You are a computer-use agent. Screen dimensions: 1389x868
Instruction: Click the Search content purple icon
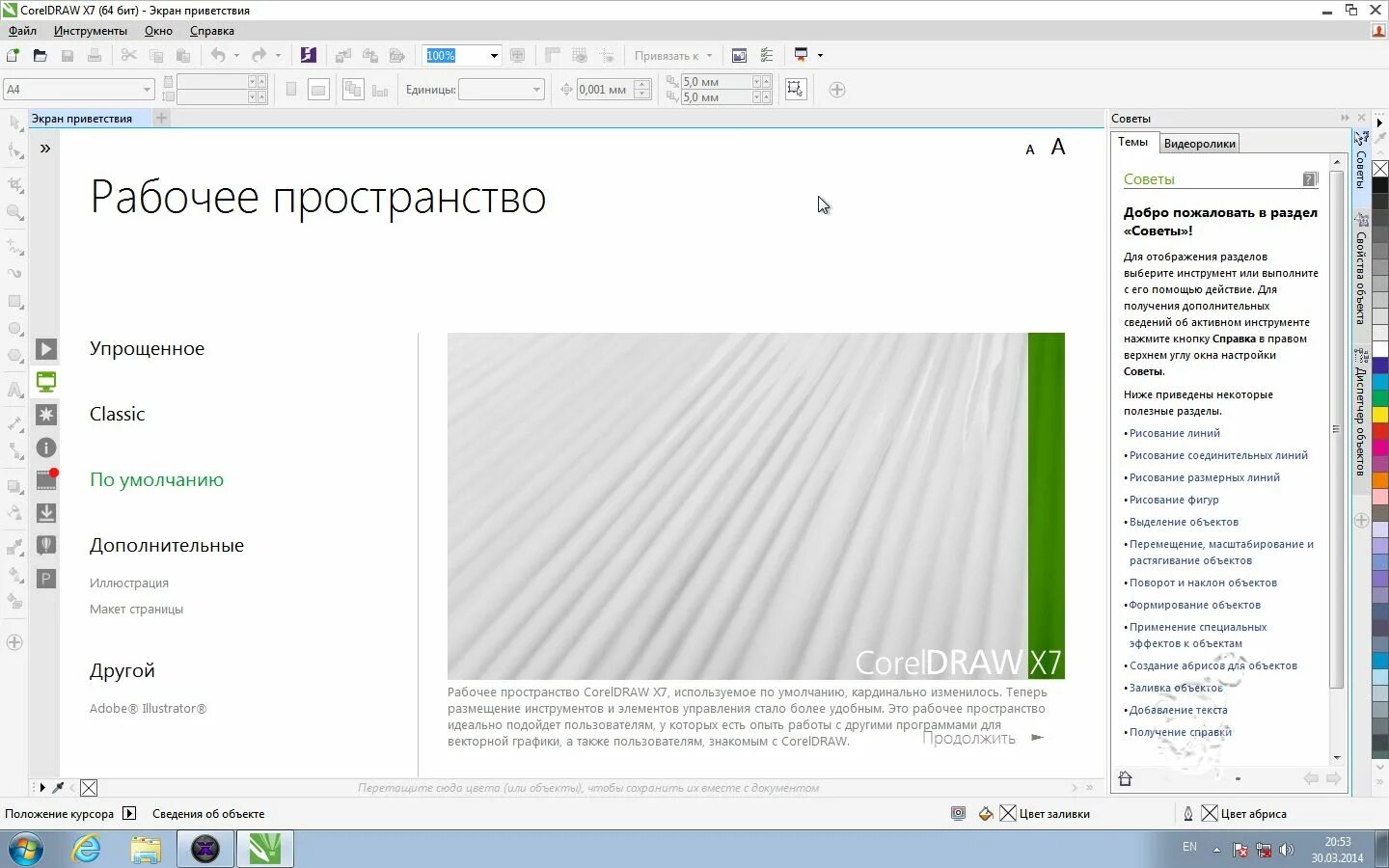click(309, 56)
